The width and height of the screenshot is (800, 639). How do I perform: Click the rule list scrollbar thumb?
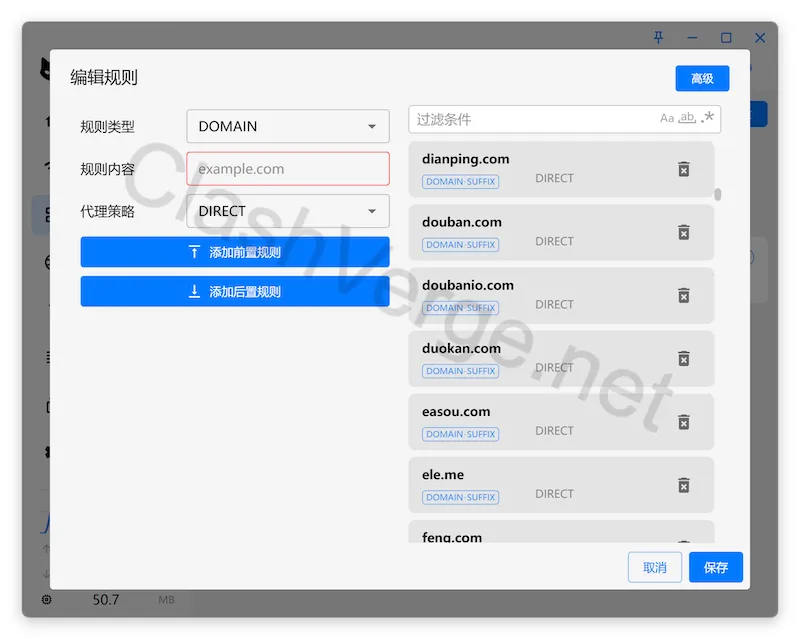point(718,194)
